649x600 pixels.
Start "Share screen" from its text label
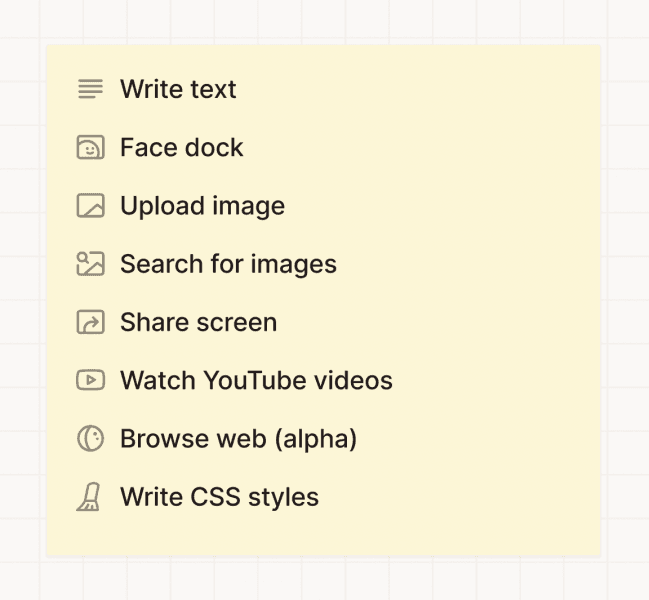198,322
